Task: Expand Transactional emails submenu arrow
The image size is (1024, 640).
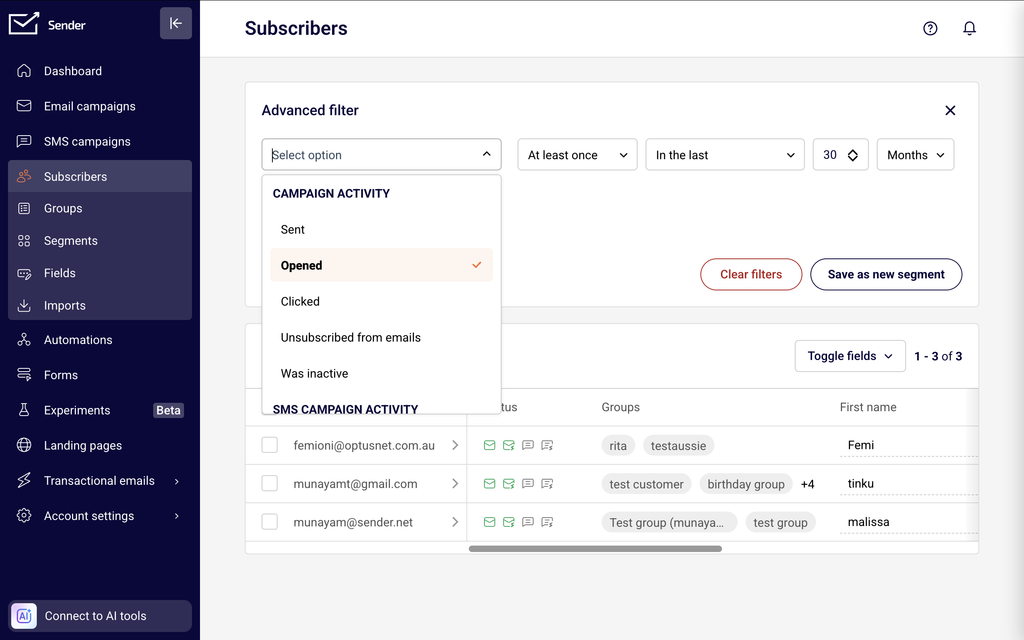Action: [177, 481]
